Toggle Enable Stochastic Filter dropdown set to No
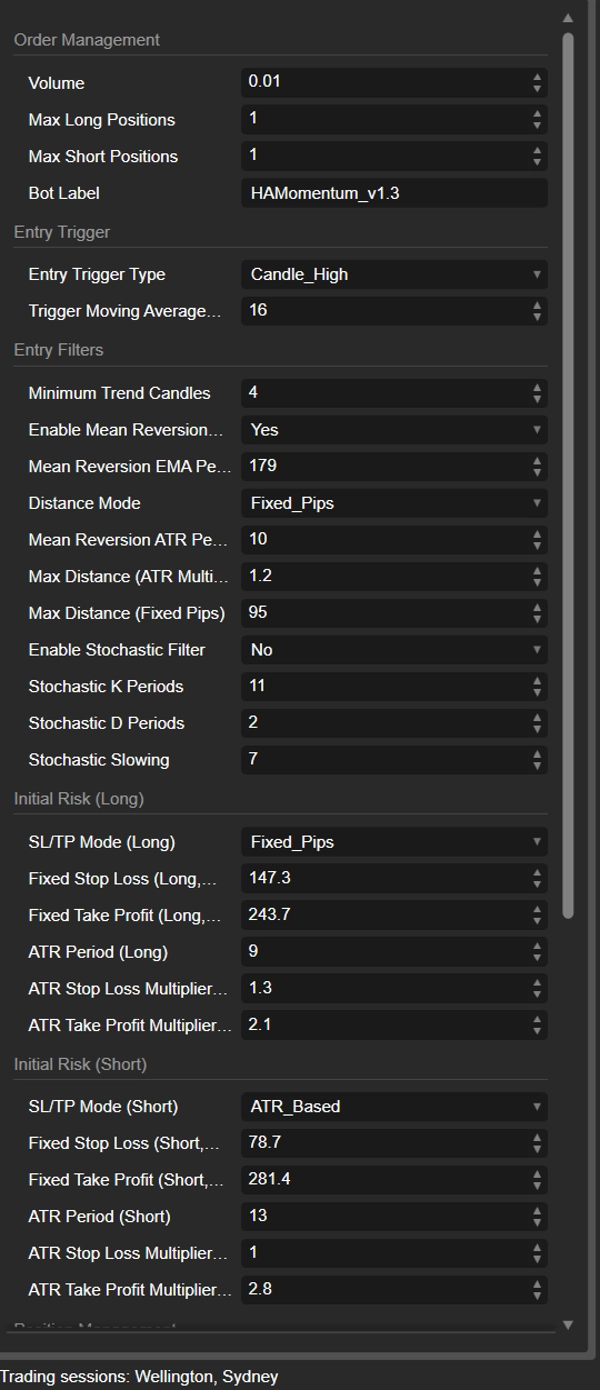600x1390 pixels. click(x=394, y=650)
